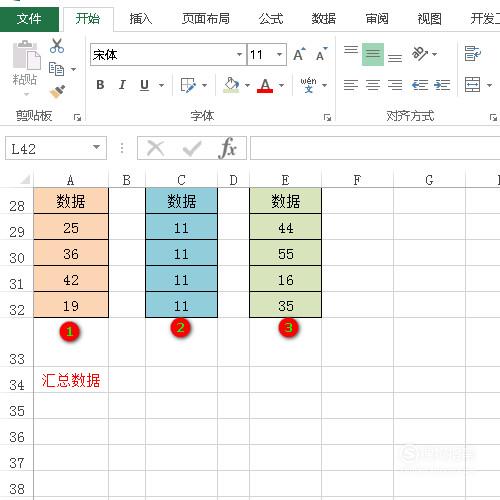Toggle align text right
Screen dimensions: 500x500
tap(395, 85)
